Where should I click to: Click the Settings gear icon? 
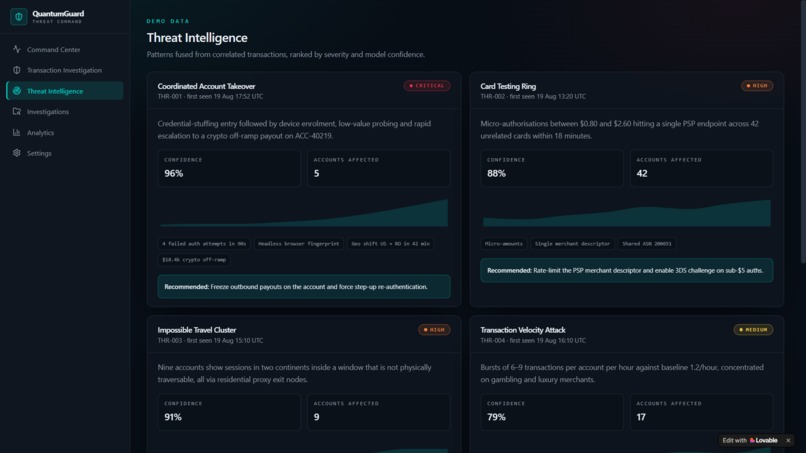click(x=17, y=153)
